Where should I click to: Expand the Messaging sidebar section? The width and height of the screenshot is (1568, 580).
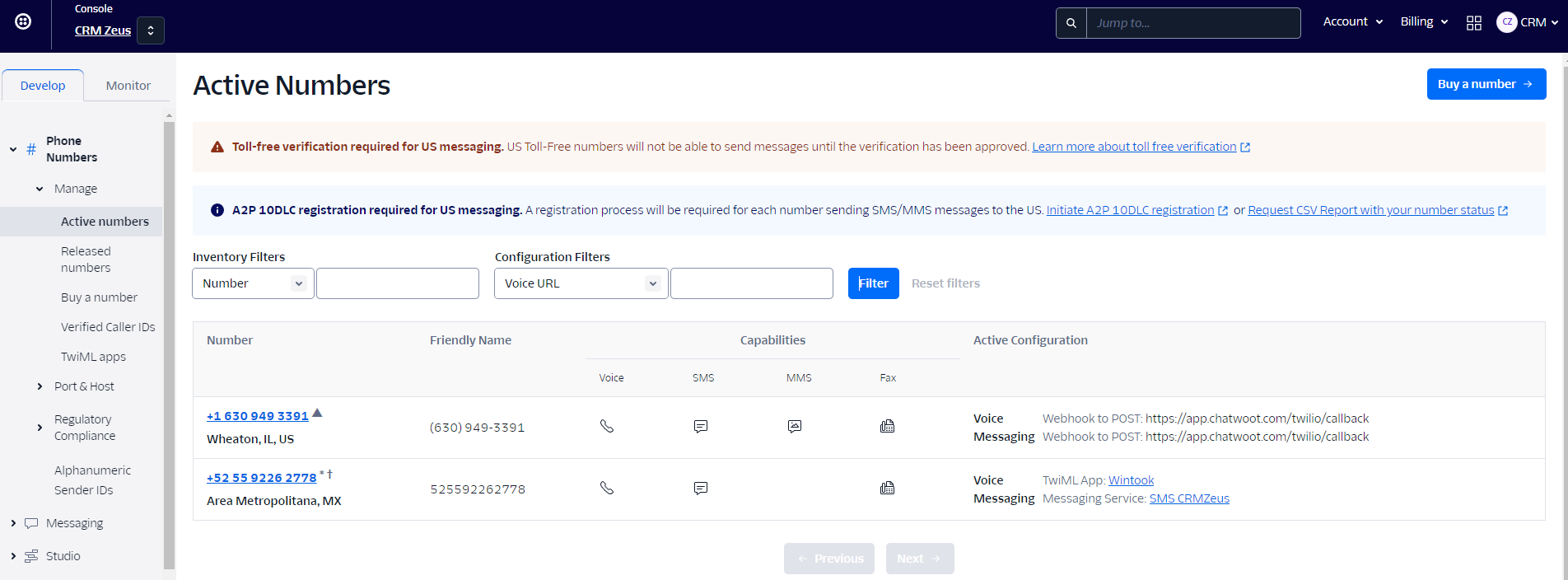point(13,523)
